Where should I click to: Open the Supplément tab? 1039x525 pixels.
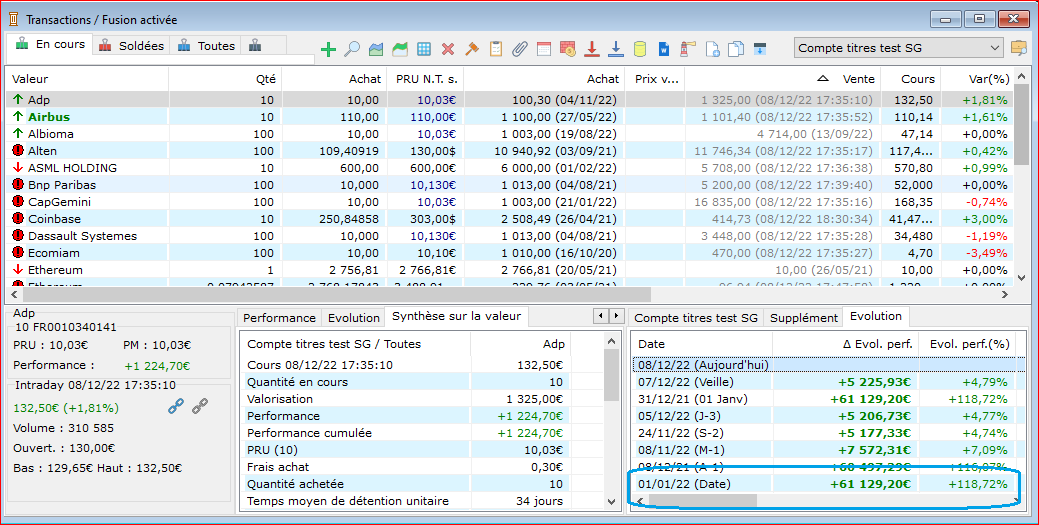804,318
